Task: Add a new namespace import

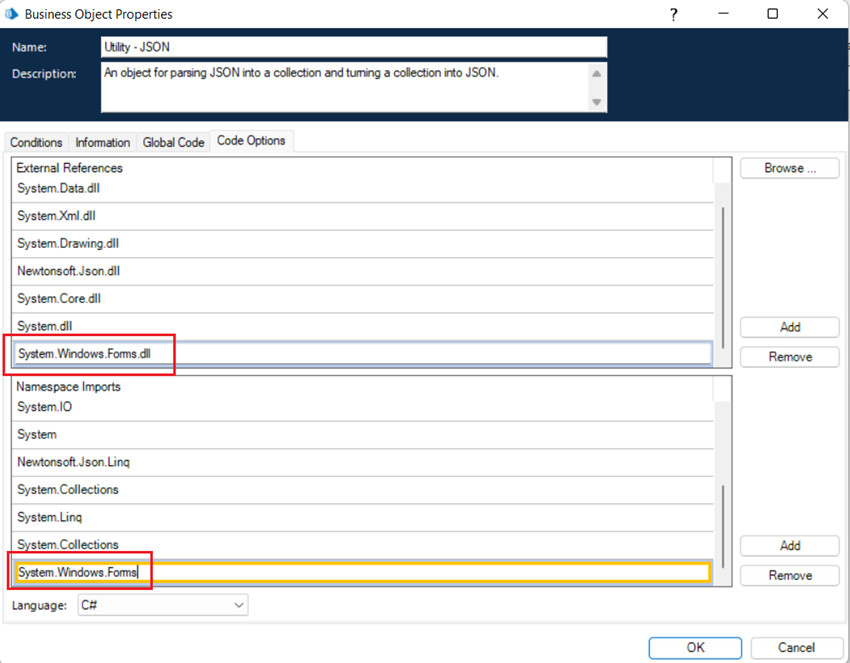Action: pyautogui.click(x=790, y=546)
